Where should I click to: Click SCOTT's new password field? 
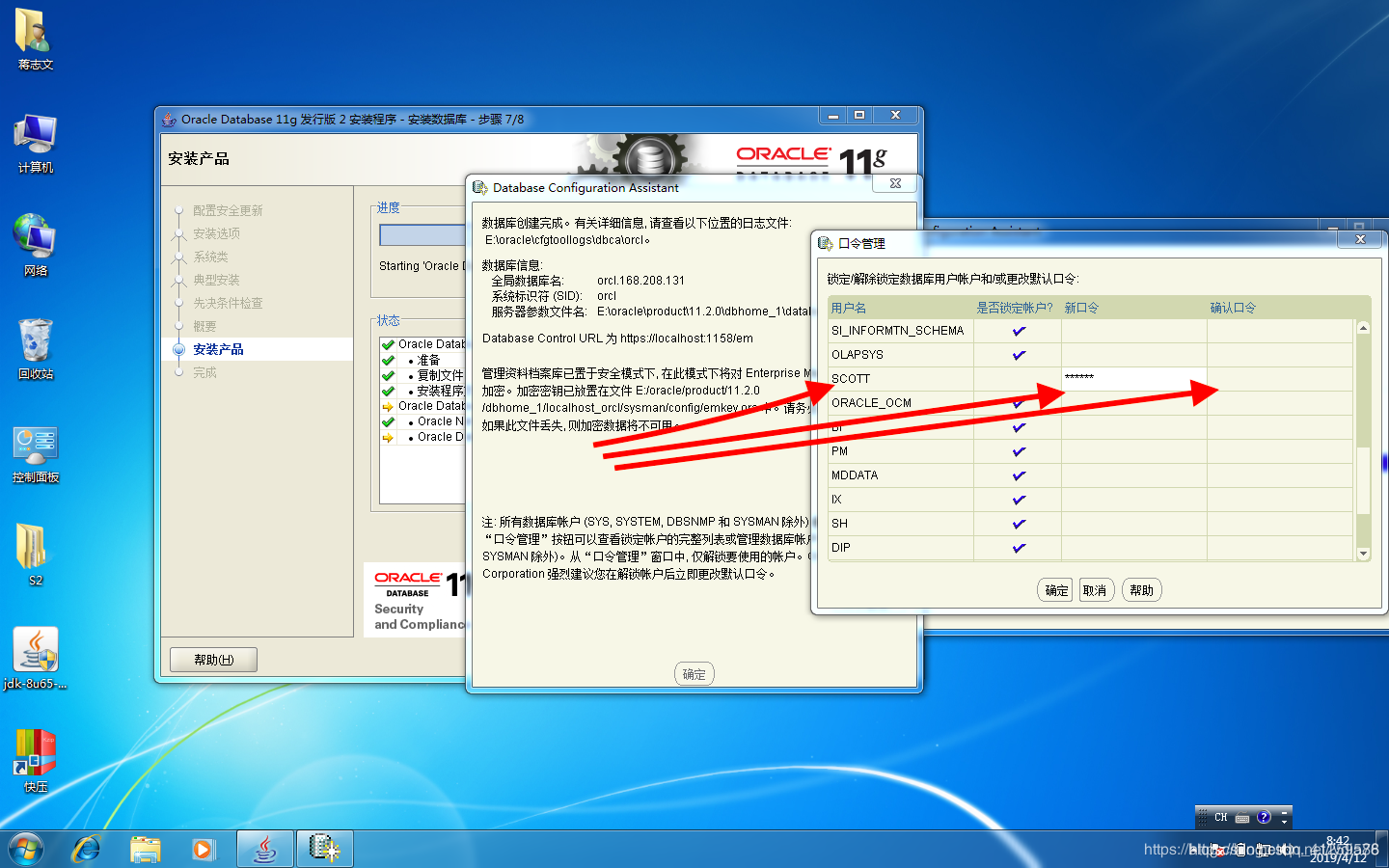pyautogui.click(x=1133, y=379)
